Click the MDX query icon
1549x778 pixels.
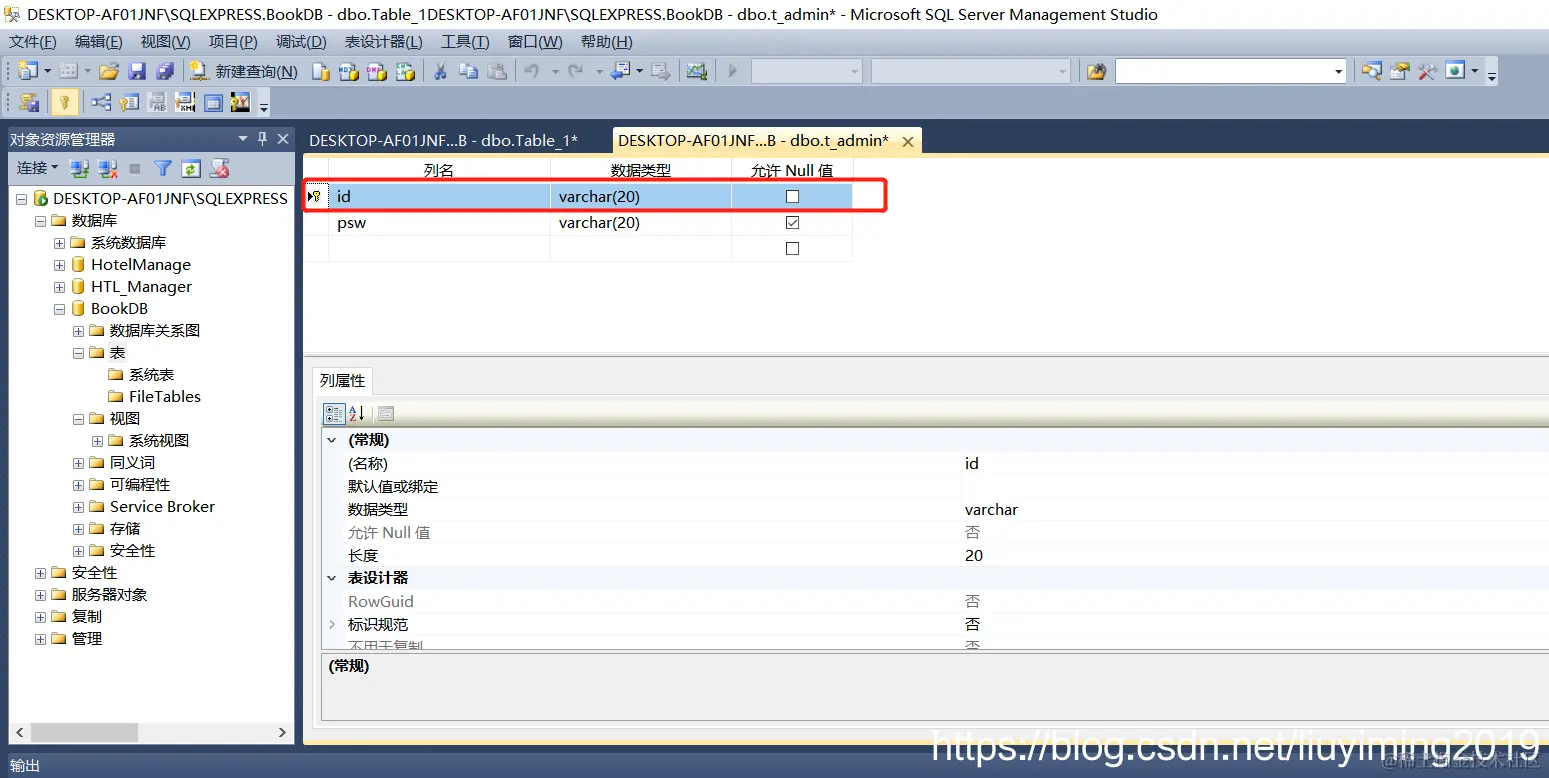(349, 71)
